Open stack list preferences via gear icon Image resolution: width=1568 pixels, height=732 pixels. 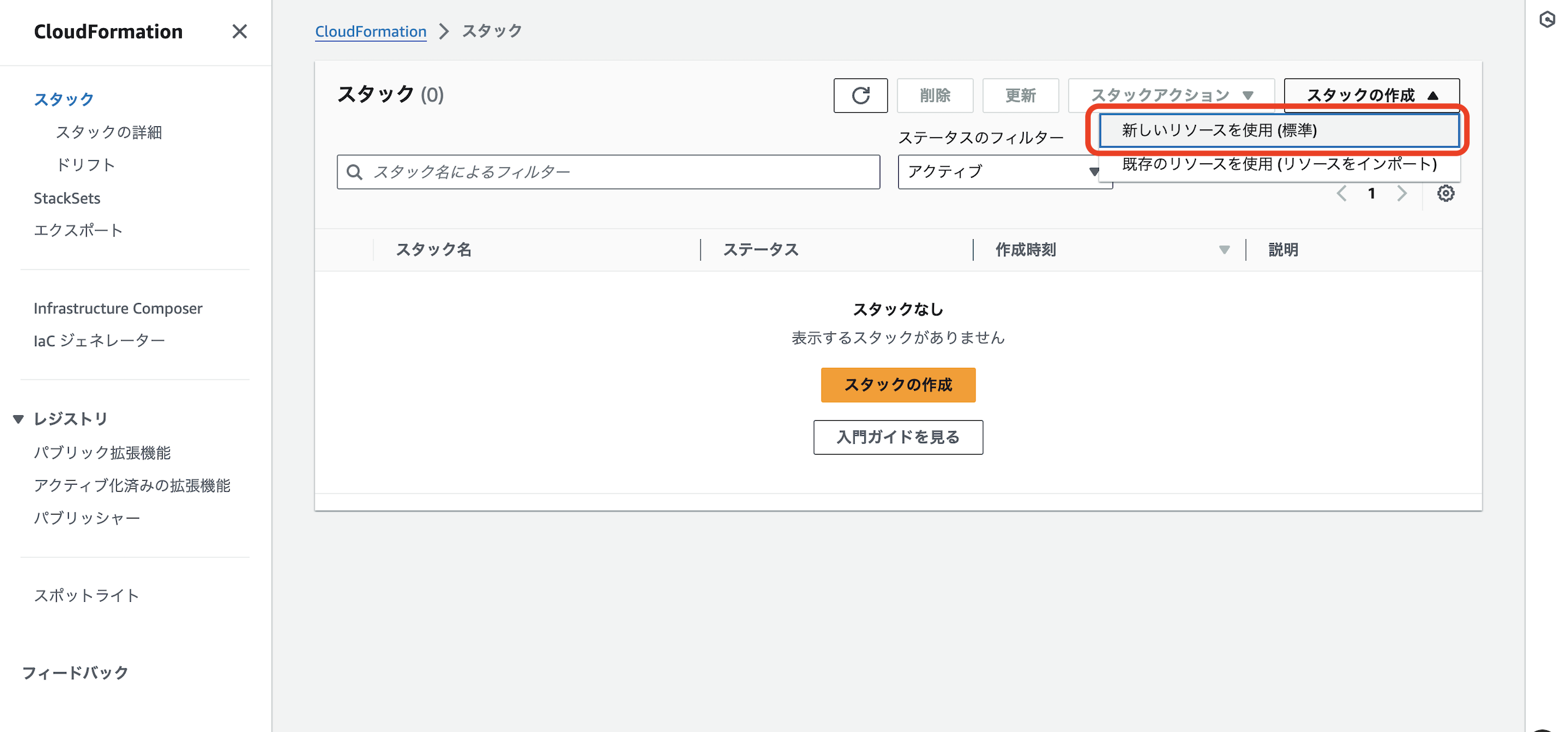point(1446,193)
